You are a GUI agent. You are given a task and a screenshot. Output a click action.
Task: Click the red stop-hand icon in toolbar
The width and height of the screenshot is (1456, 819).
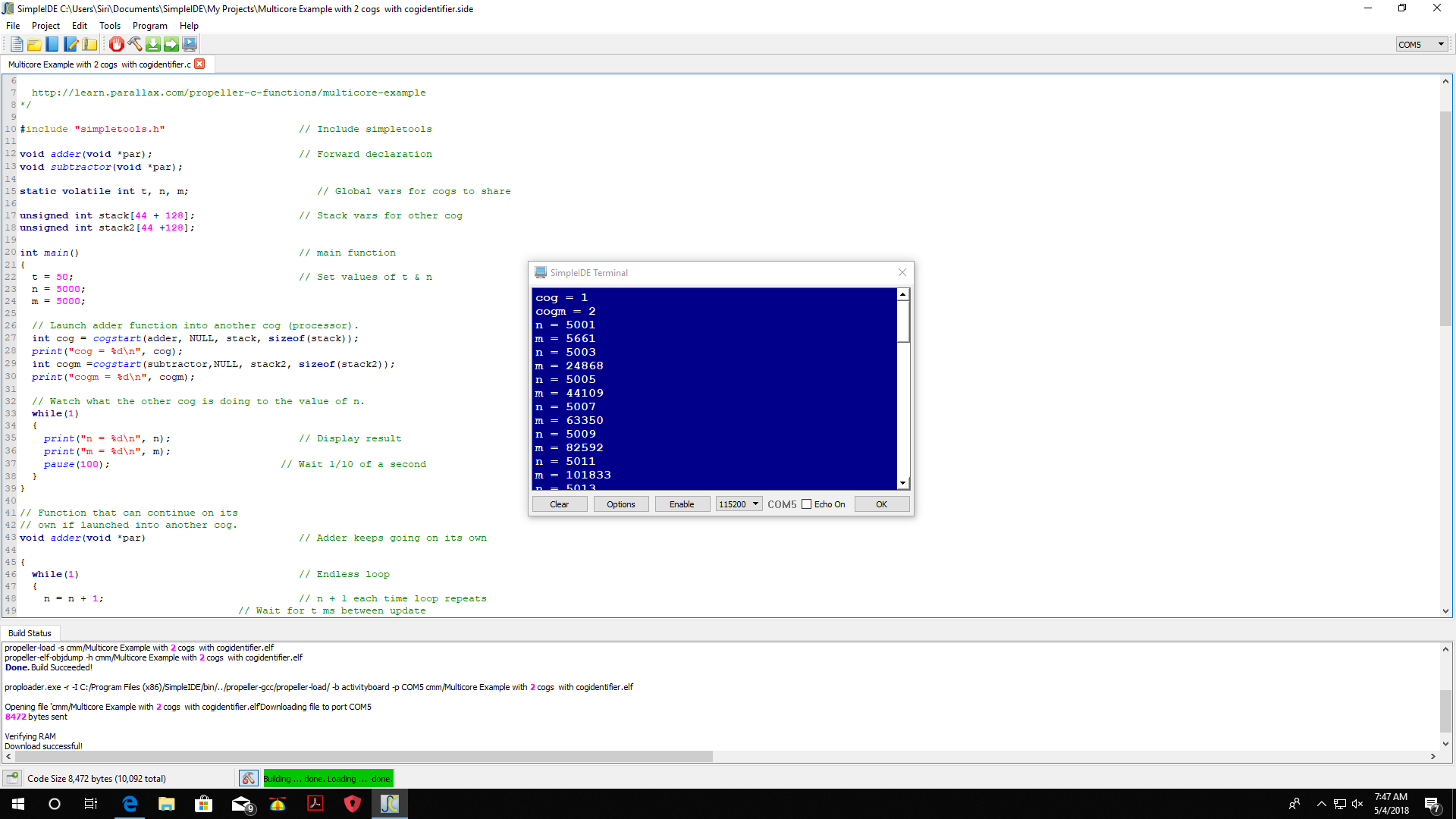coord(116,45)
